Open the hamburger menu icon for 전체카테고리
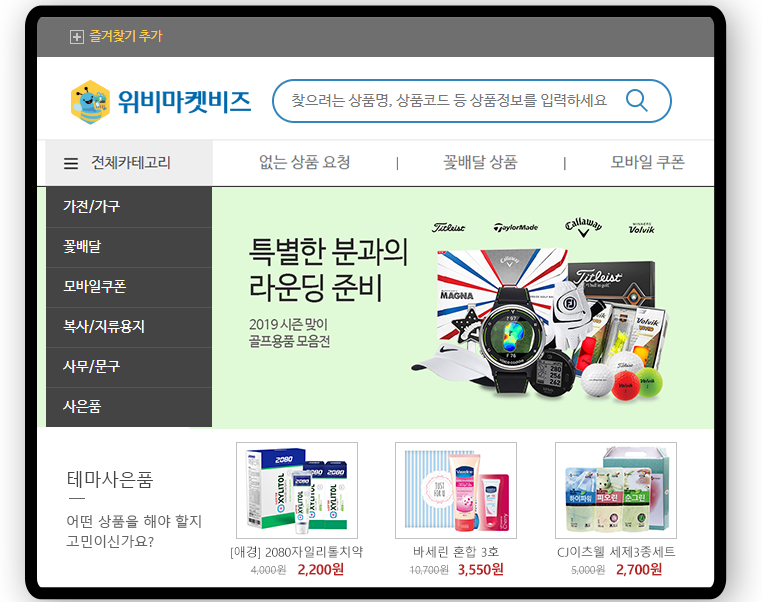 tap(71, 163)
